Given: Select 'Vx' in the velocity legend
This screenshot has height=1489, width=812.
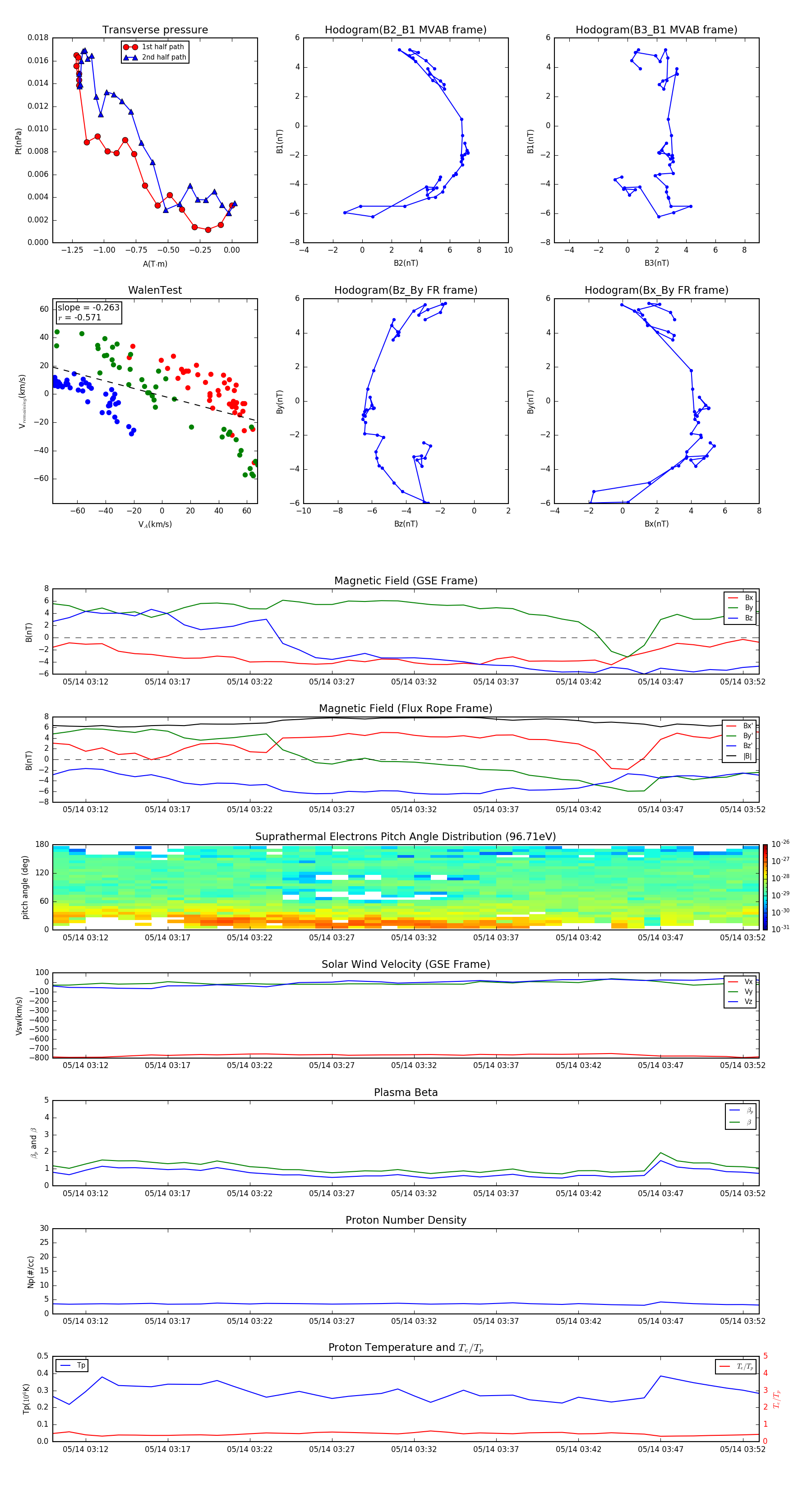Looking at the screenshot, I should tap(740, 982).
